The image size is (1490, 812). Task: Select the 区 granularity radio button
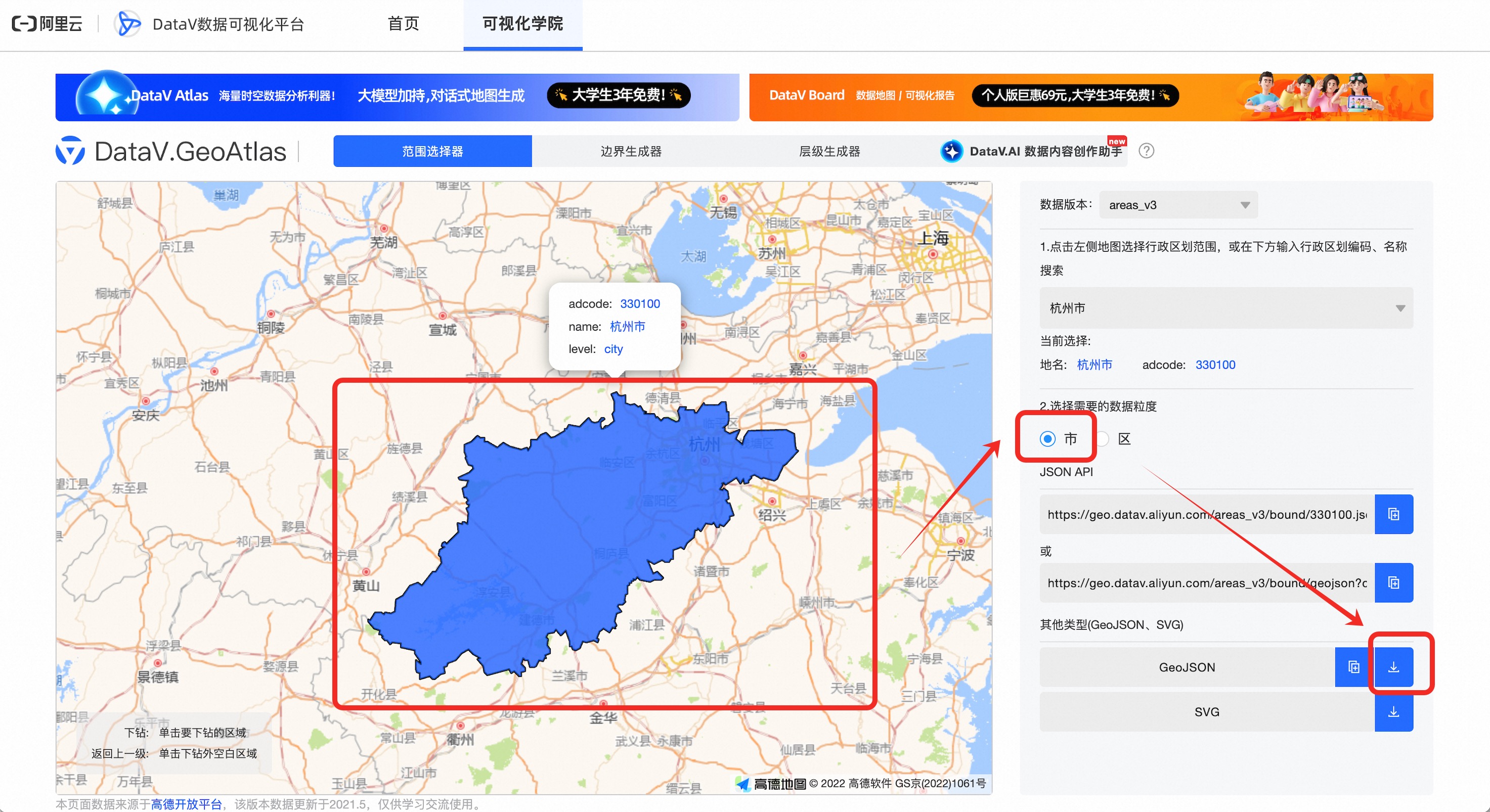tap(1104, 439)
